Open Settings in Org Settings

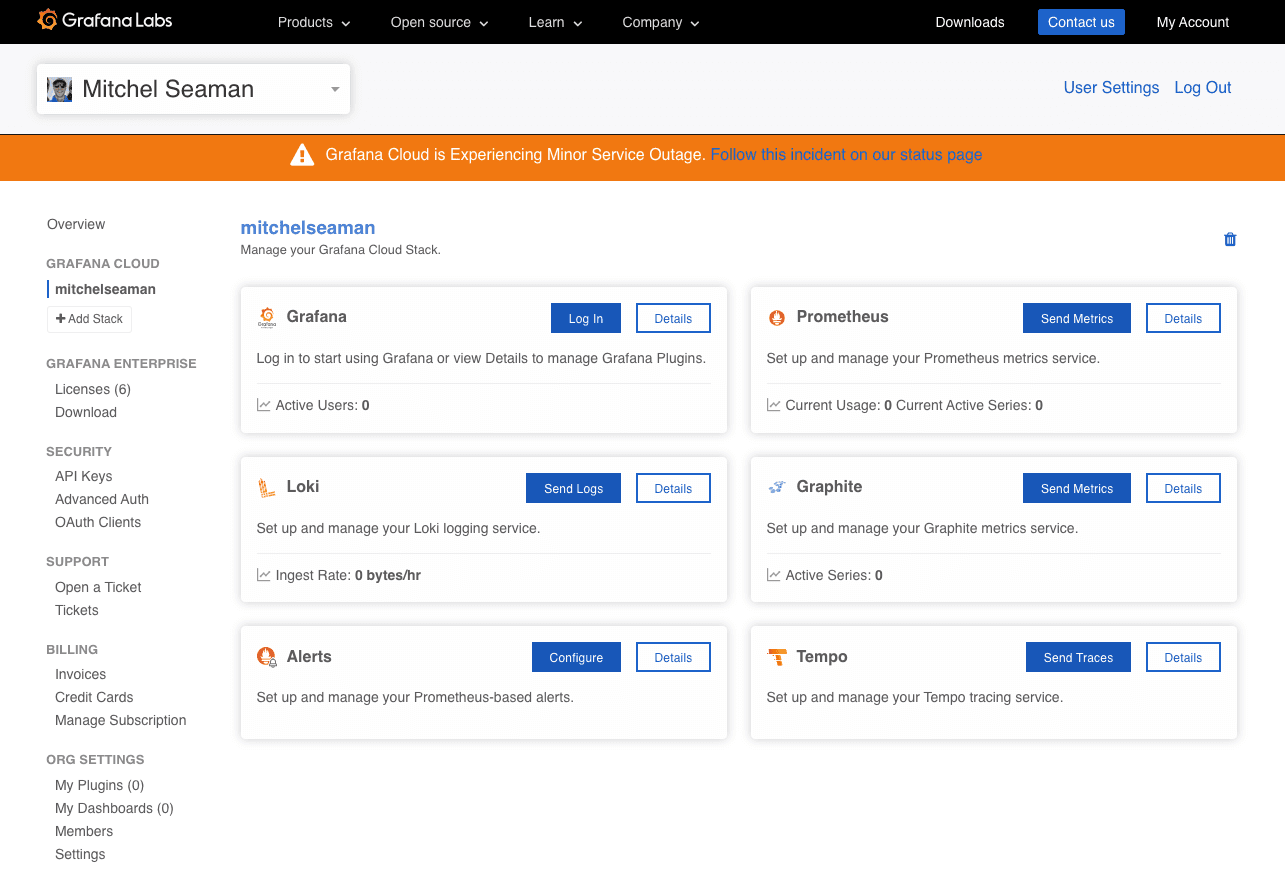(x=80, y=854)
